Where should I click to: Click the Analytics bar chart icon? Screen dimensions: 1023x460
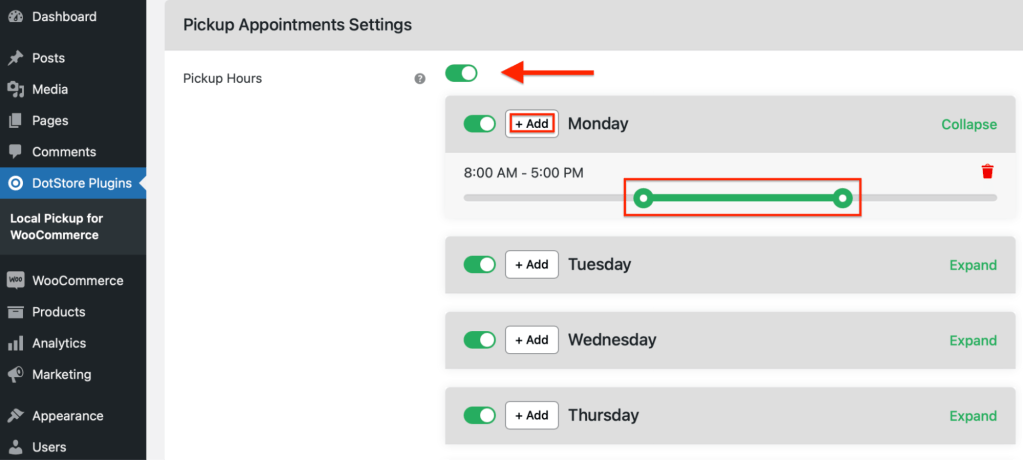point(15,343)
